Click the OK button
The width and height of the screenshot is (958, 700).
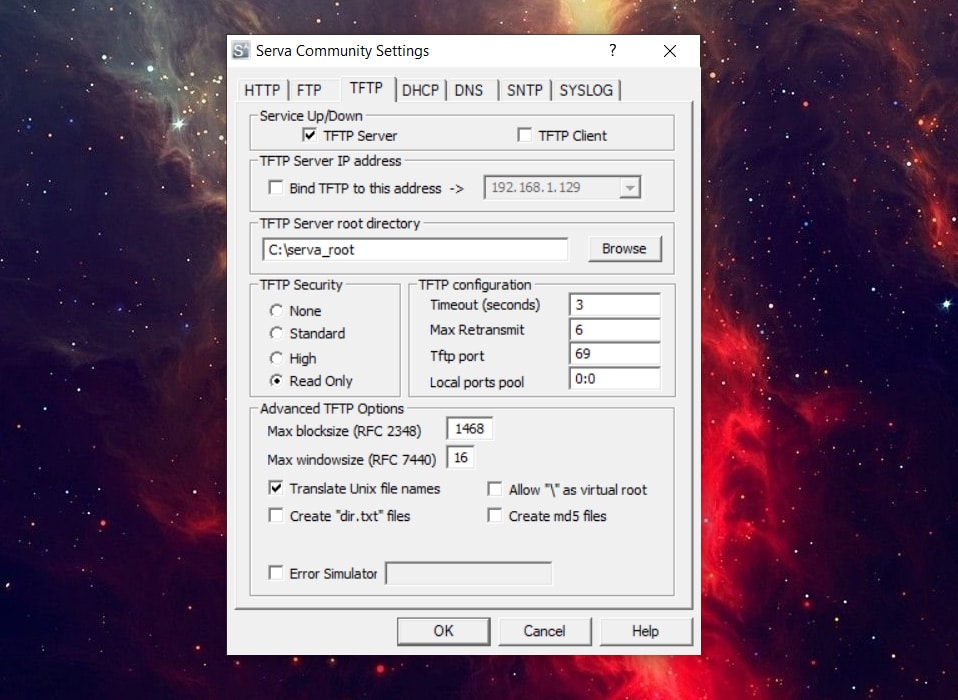444,631
